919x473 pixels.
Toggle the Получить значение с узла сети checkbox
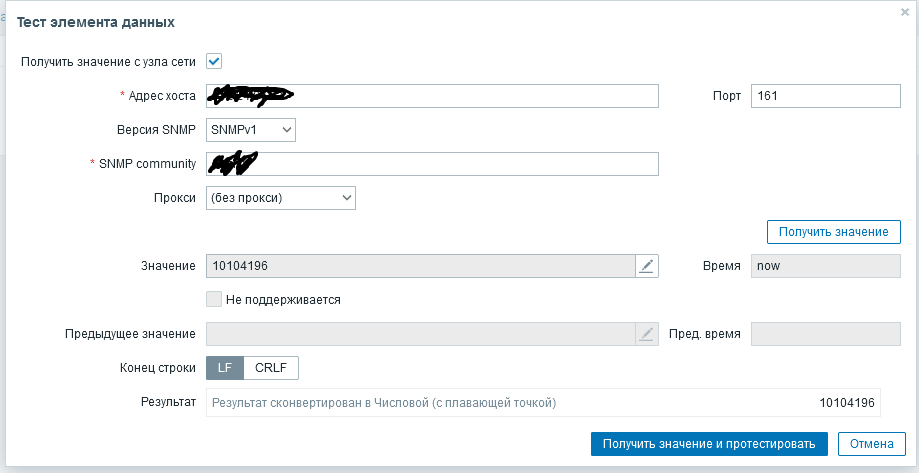[x=214, y=61]
